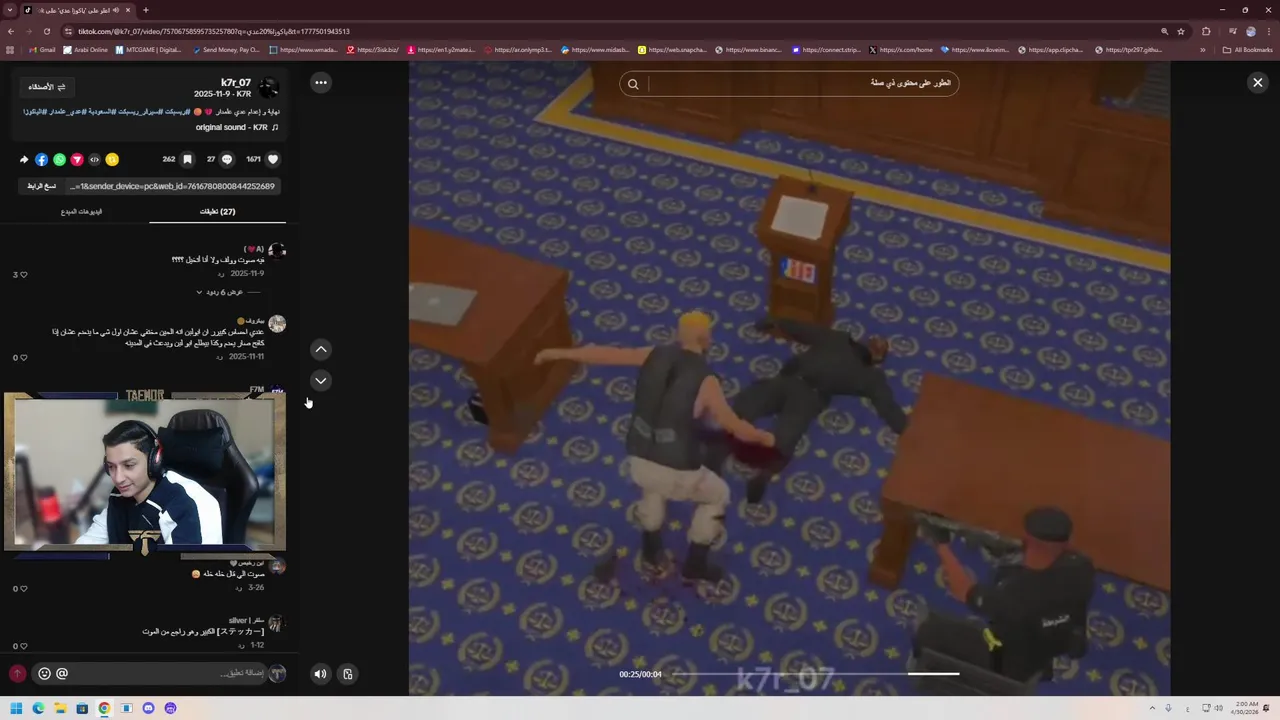Viewport: 1280px width, 720px height.
Task: Go to previous video with up chevron
Action: [x=320, y=349]
